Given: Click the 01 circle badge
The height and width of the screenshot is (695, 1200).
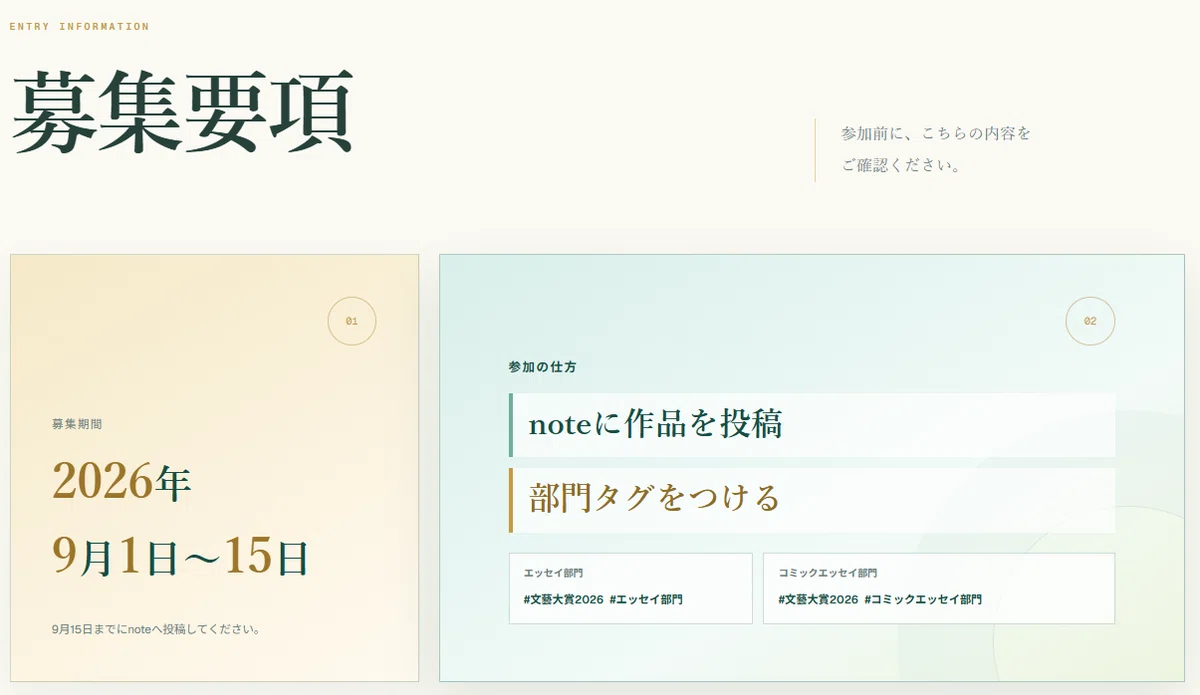Looking at the screenshot, I should point(352,321).
